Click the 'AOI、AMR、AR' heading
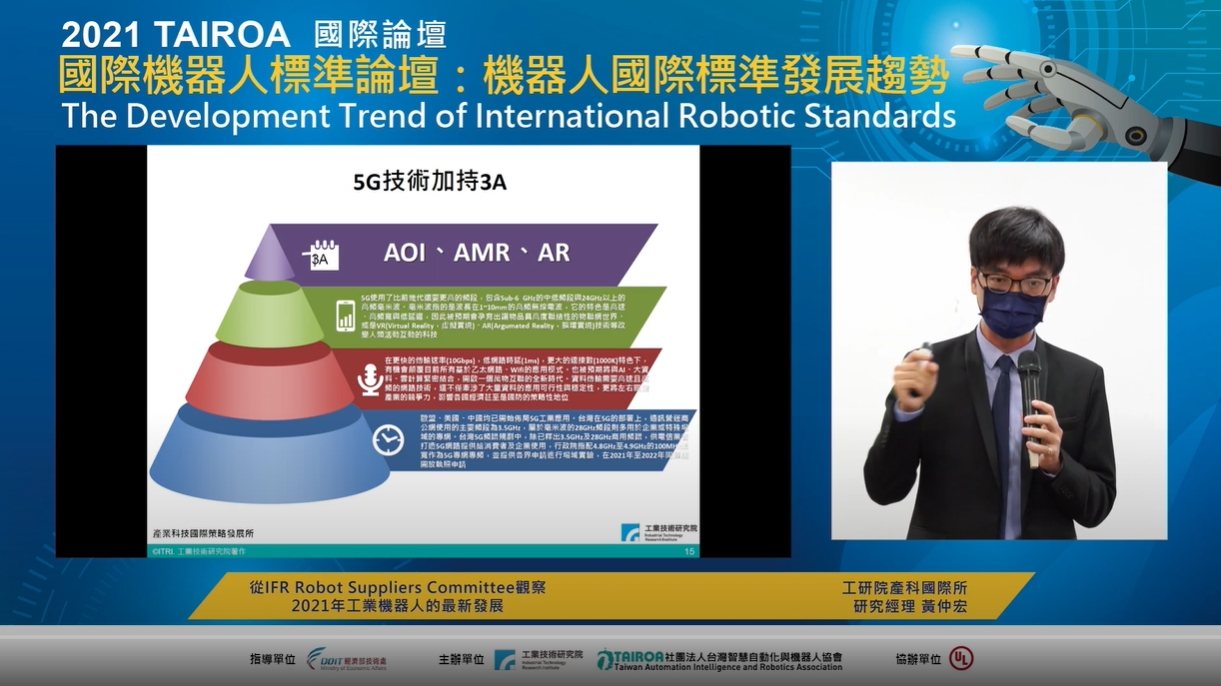 point(476,252)
